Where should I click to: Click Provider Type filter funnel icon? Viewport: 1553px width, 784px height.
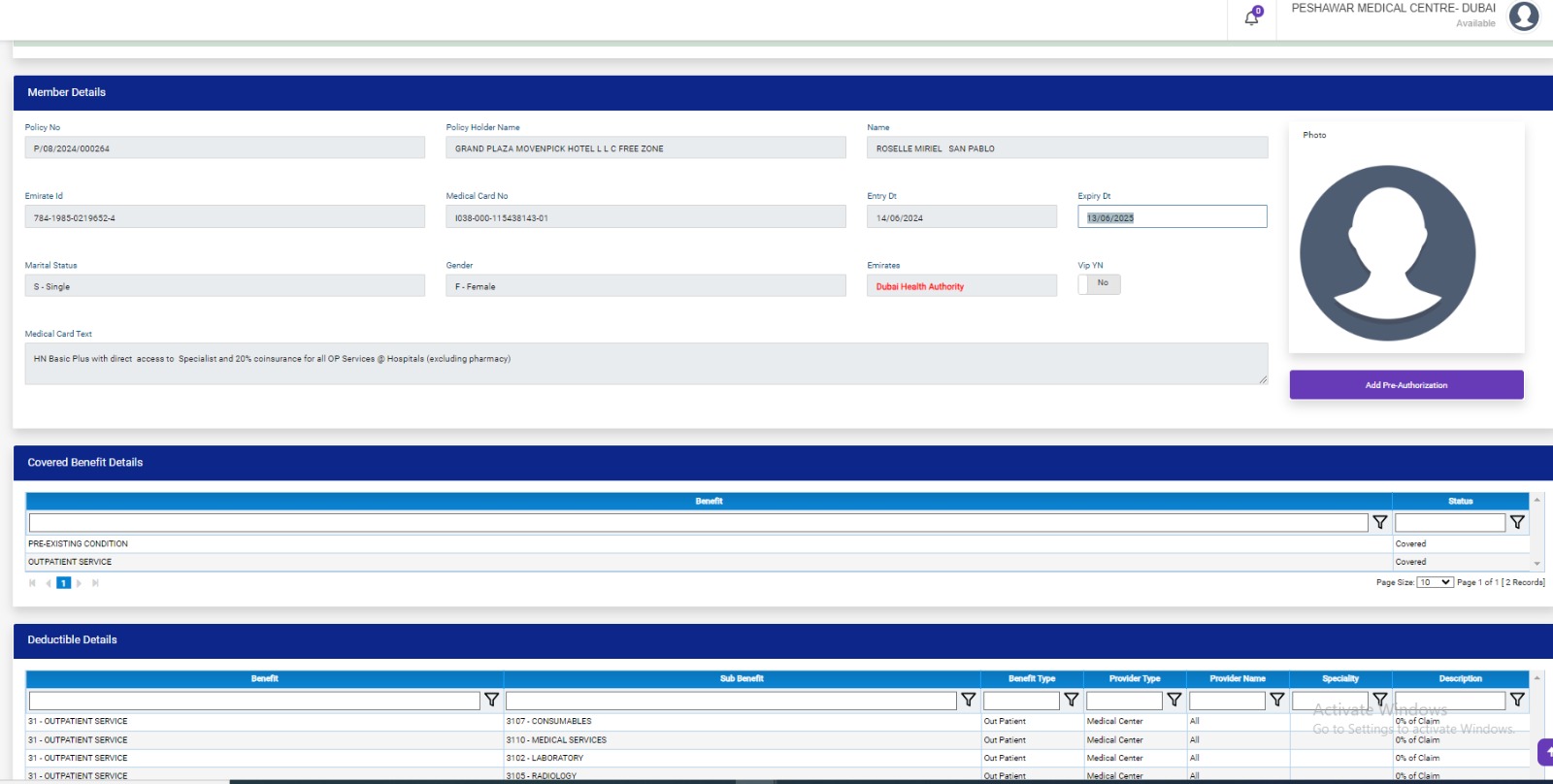pos(1173,700)
